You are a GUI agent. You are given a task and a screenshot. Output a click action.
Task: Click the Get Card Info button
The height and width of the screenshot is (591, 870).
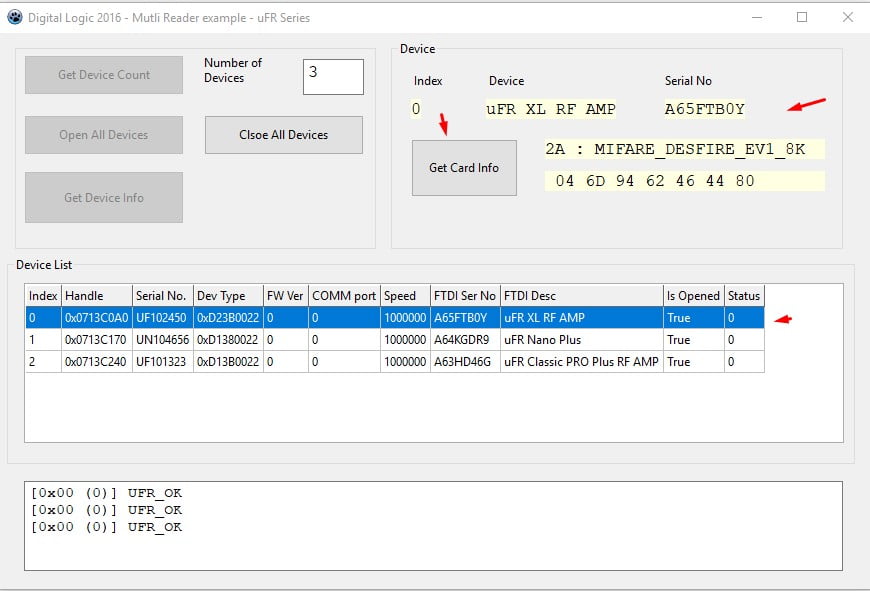464,168
